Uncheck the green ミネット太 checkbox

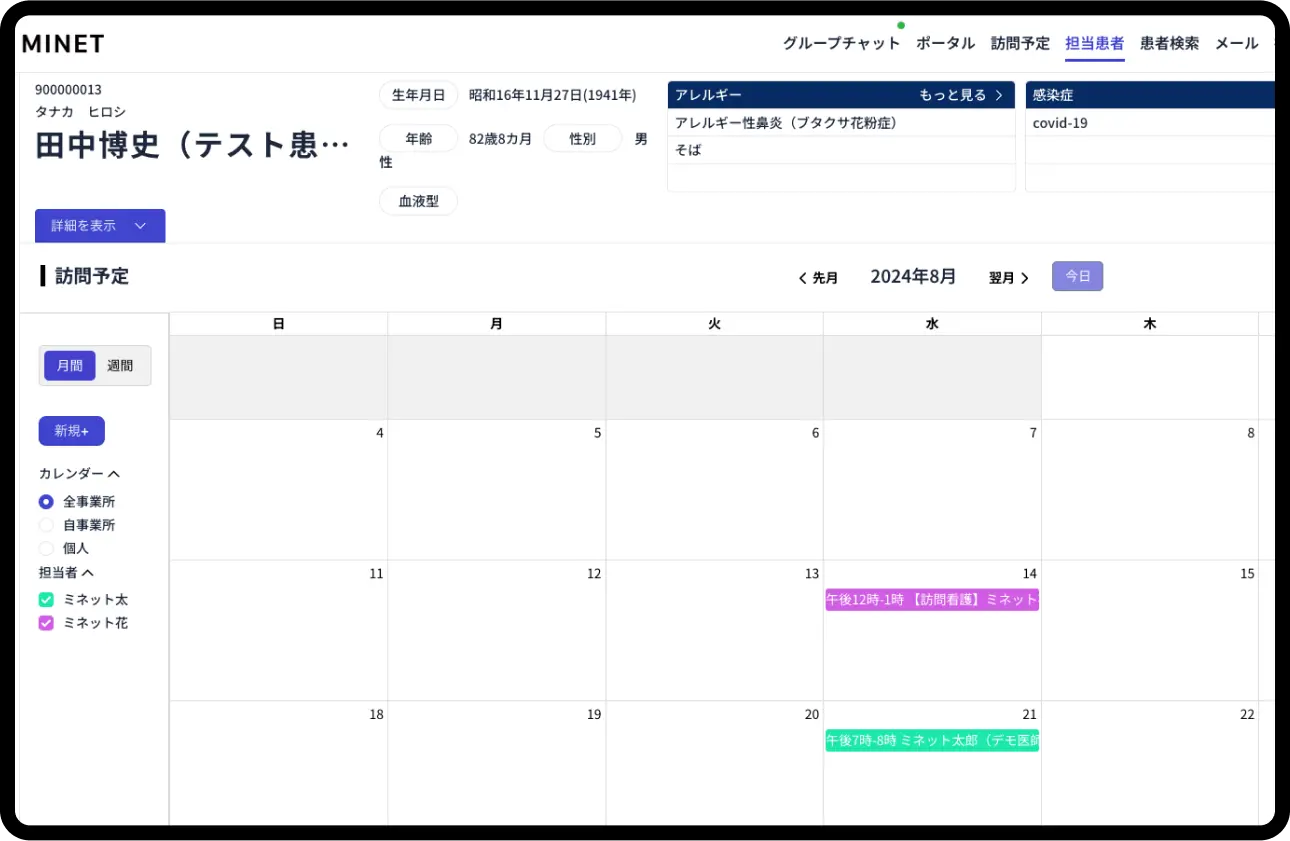[x=46, y=600]
